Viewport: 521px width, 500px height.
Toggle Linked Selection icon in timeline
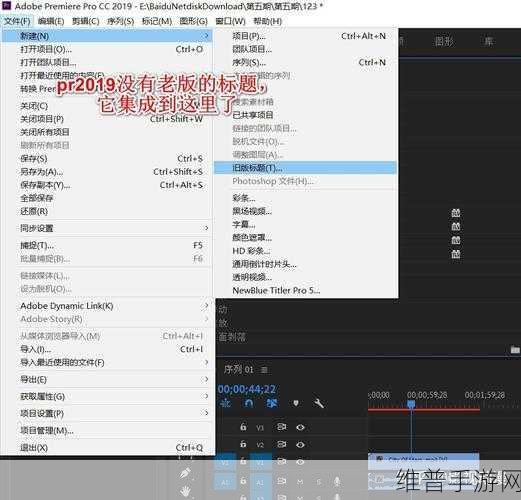[272, 404]
